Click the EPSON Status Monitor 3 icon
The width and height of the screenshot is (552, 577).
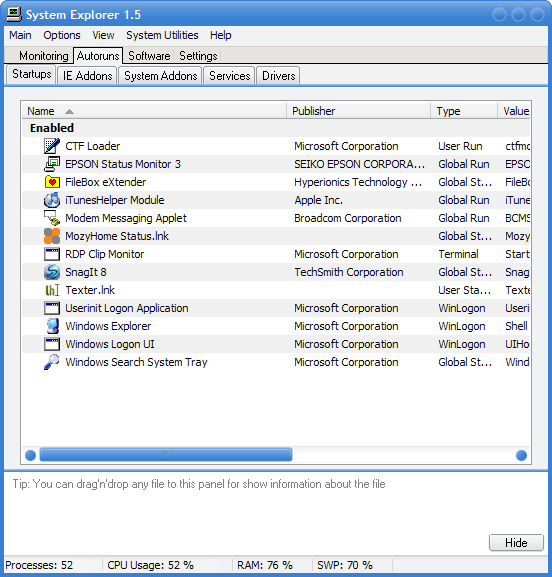52,164
